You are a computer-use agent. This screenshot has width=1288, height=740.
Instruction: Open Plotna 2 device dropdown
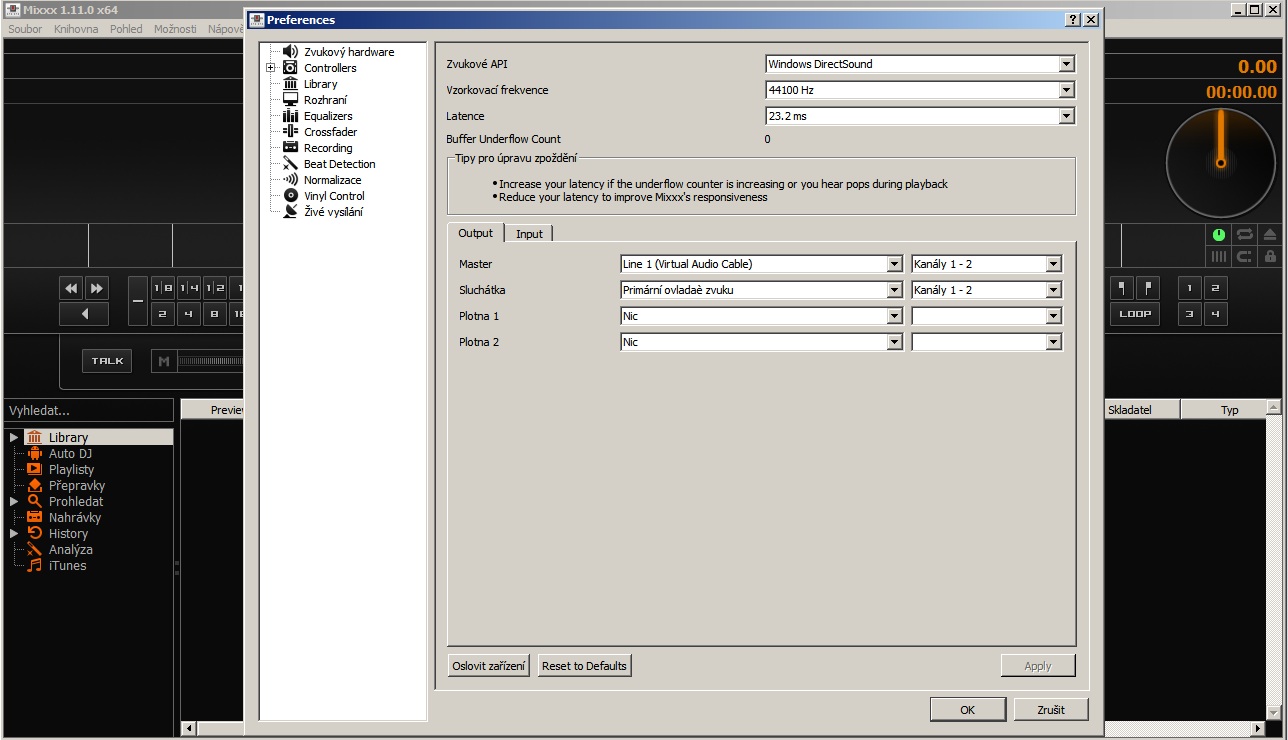click(762, 342)
